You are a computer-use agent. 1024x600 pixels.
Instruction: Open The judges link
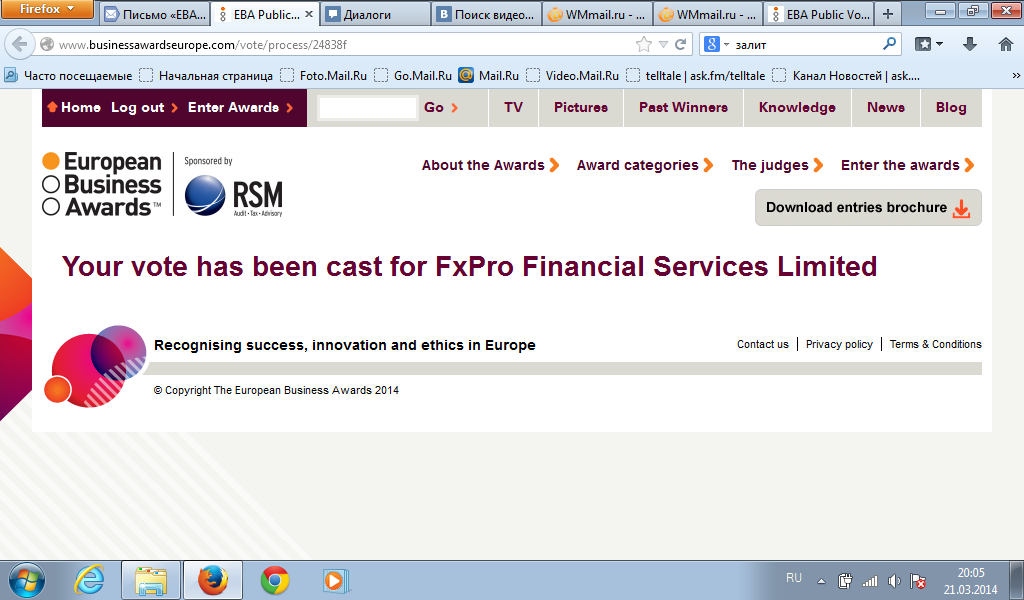777,165
